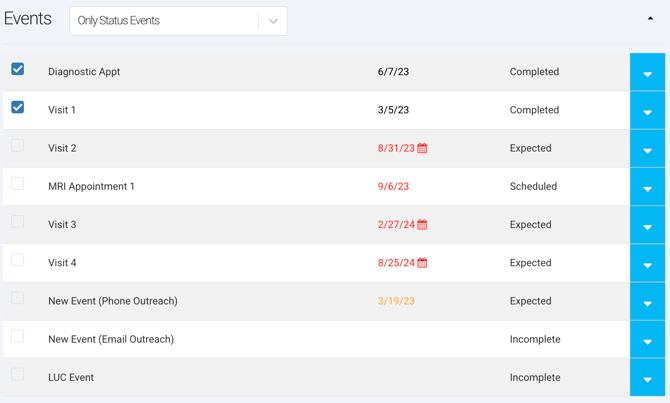Uncheck the Visit 1 checkbox

point(18,107)
